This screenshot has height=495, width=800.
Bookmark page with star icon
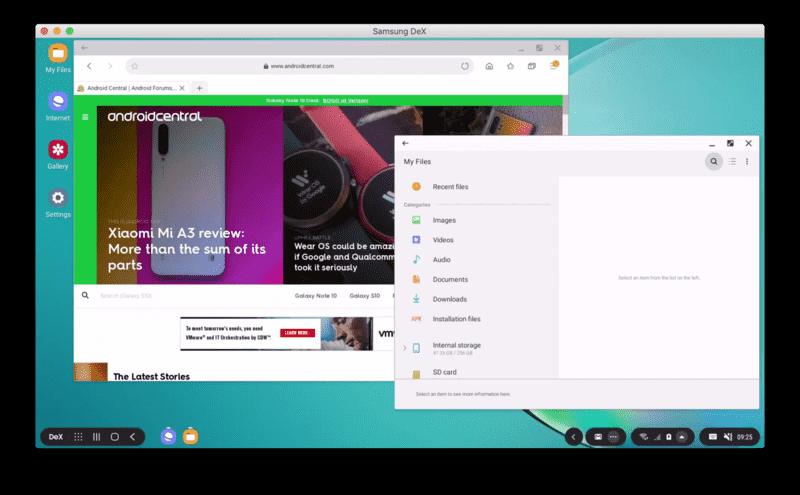click(510, 66)
